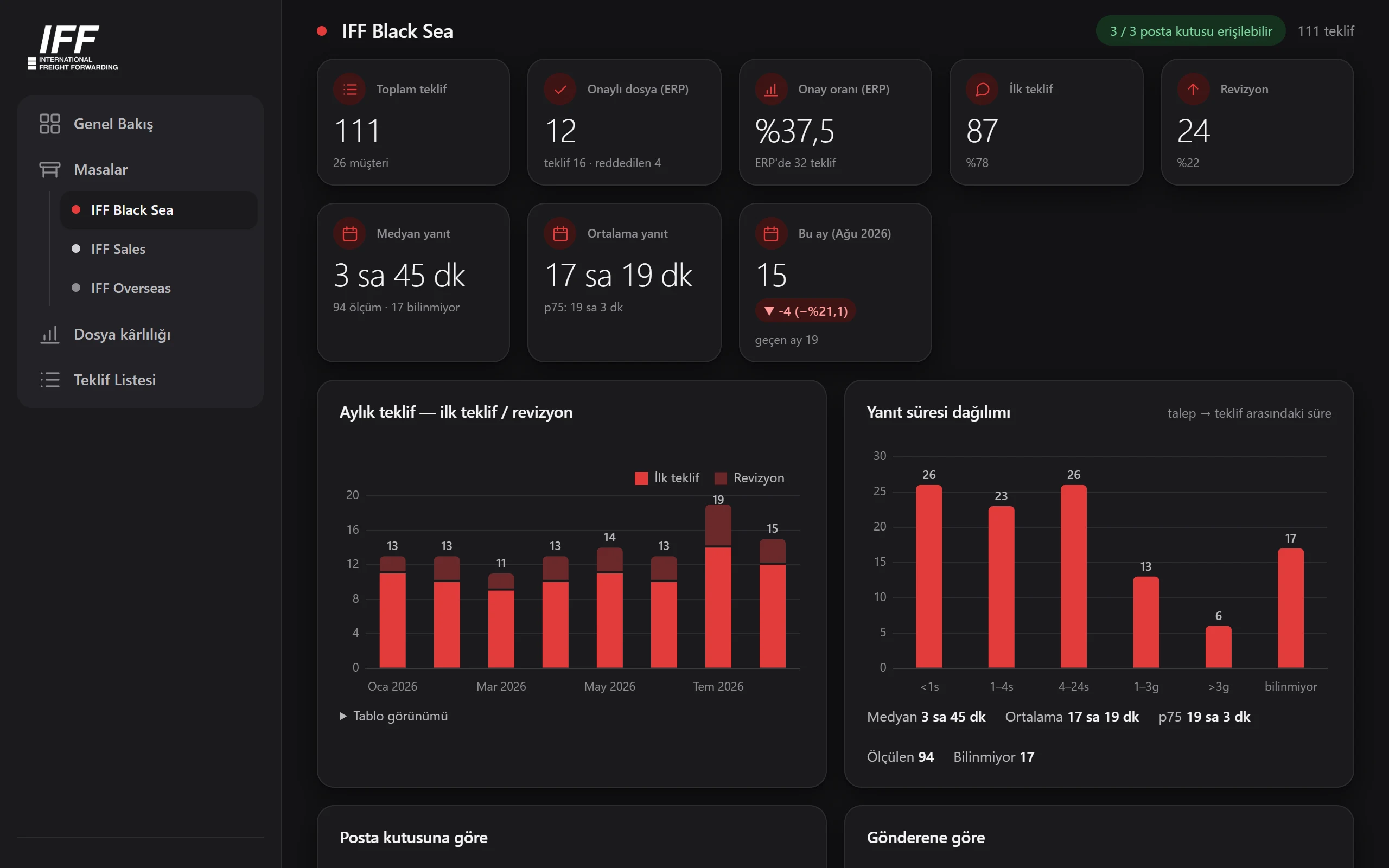Image resolution: width=1389 pixels, height=868 pixels.
Task: Open the IFF Overseas desk
Action: click(x=158, y=288)
